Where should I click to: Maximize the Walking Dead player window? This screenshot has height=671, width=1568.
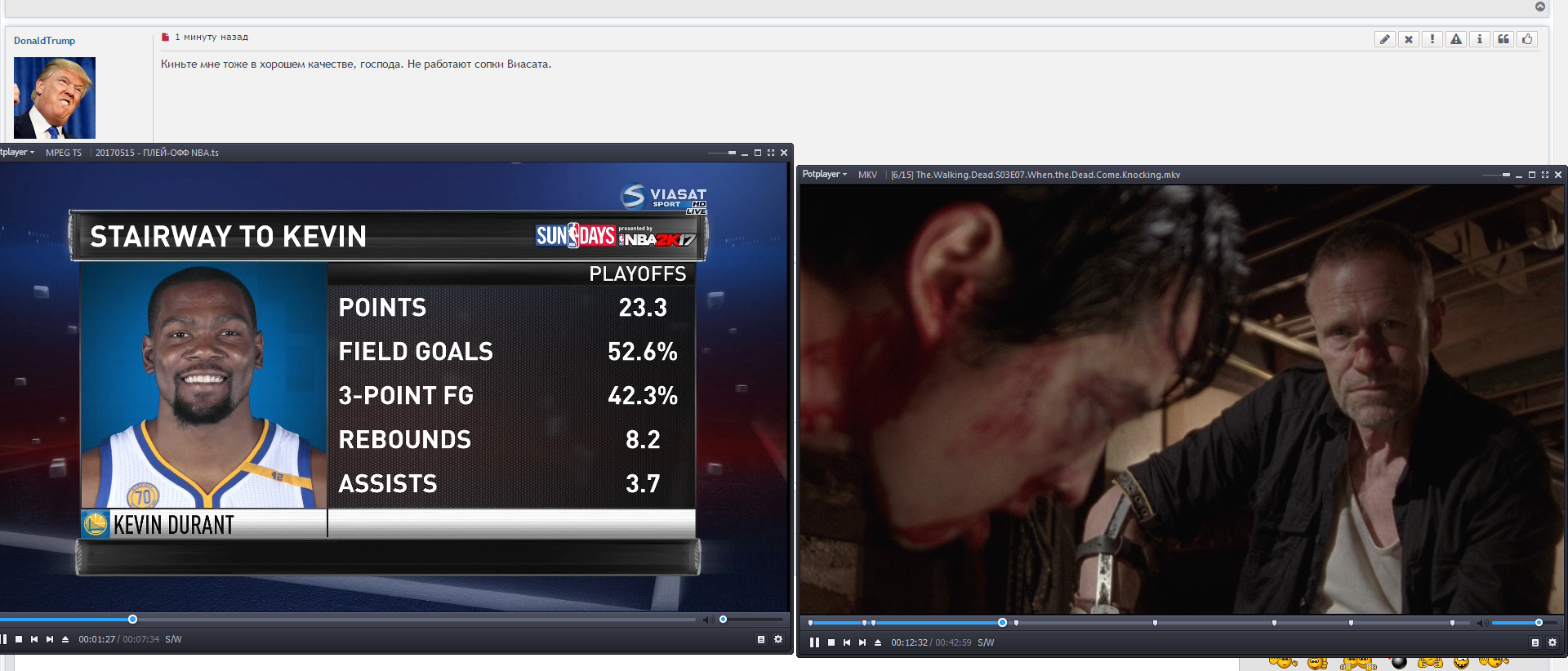(x=1532, y=175)
